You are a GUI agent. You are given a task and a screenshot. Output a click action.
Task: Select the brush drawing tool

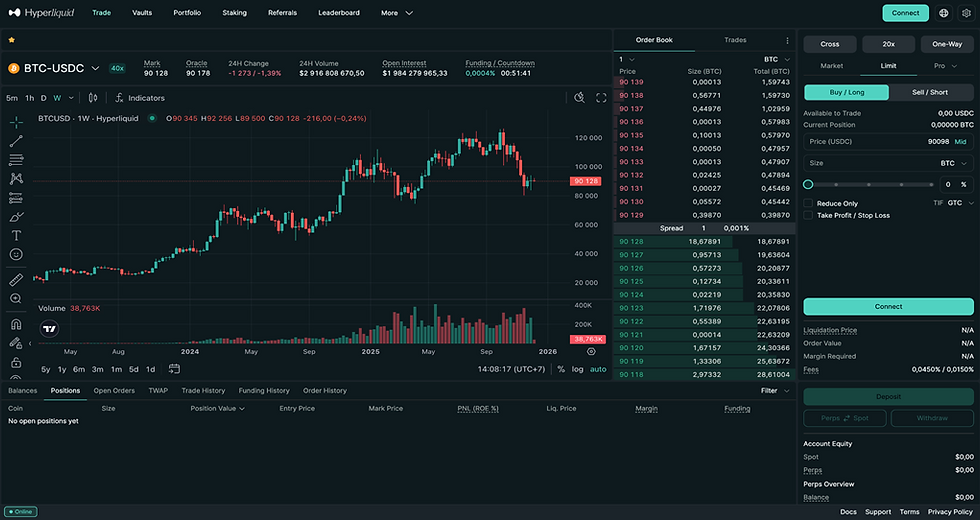tap(16, 217)
